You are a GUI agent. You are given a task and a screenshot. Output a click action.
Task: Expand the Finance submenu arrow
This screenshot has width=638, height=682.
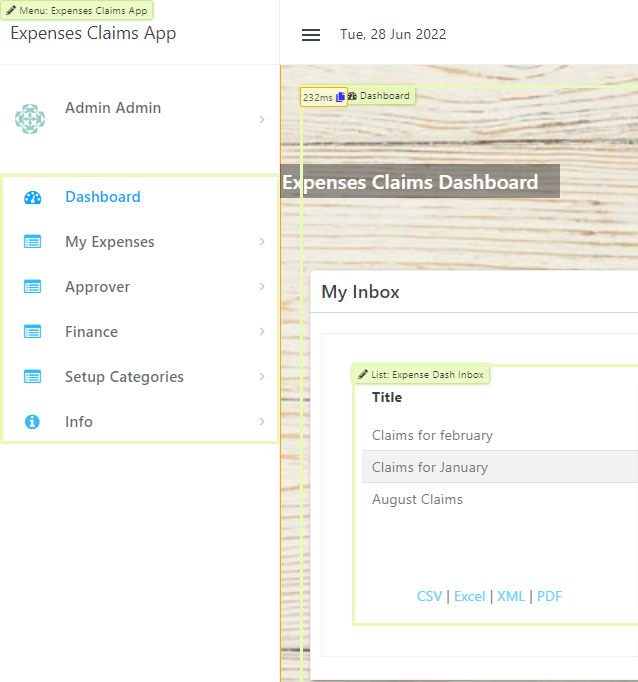click(262, 332)
